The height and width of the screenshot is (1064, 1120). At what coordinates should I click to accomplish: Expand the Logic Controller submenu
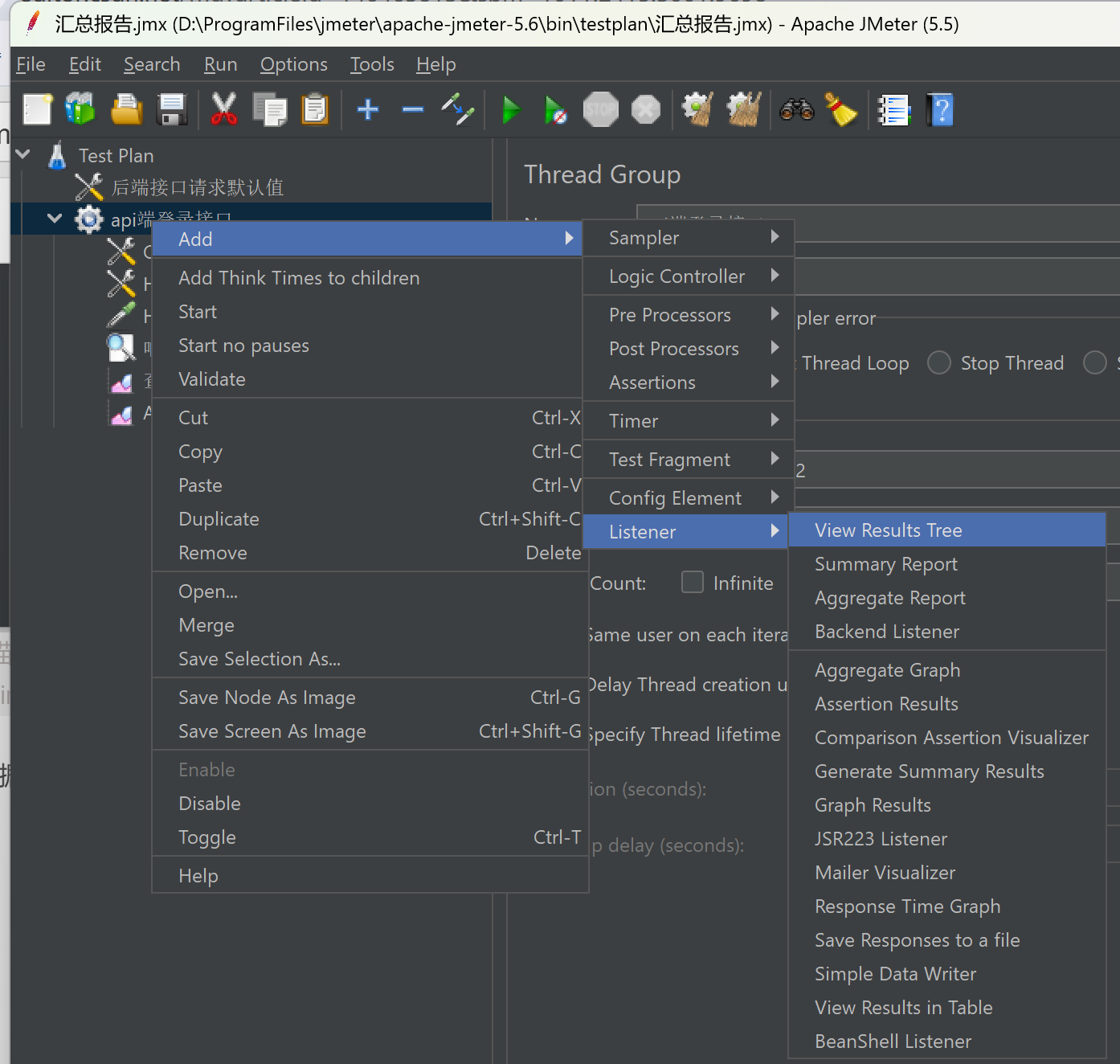tap(689, 276)
